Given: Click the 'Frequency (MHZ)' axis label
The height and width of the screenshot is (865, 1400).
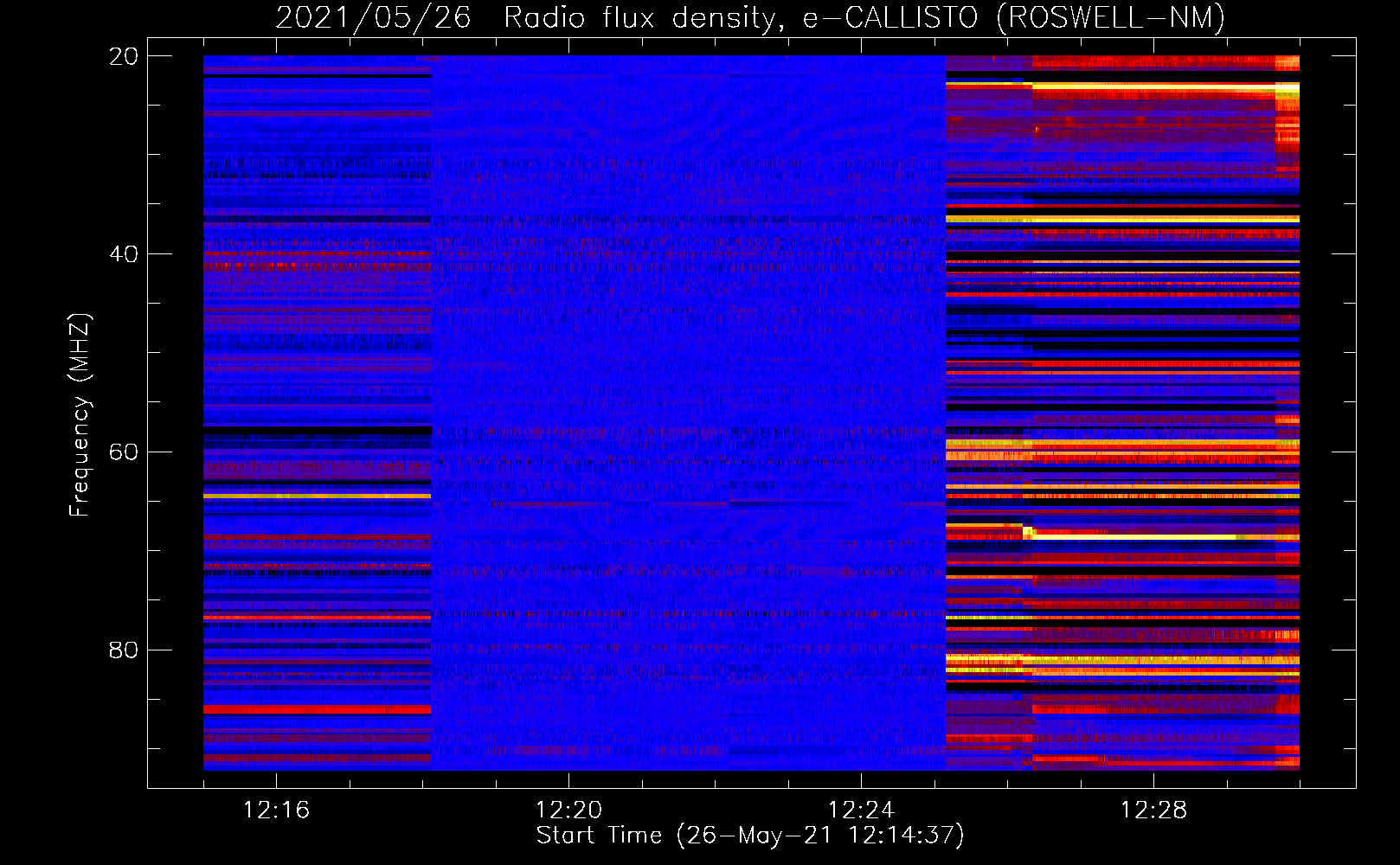Looking at the screenshot, I should [79, 415].
